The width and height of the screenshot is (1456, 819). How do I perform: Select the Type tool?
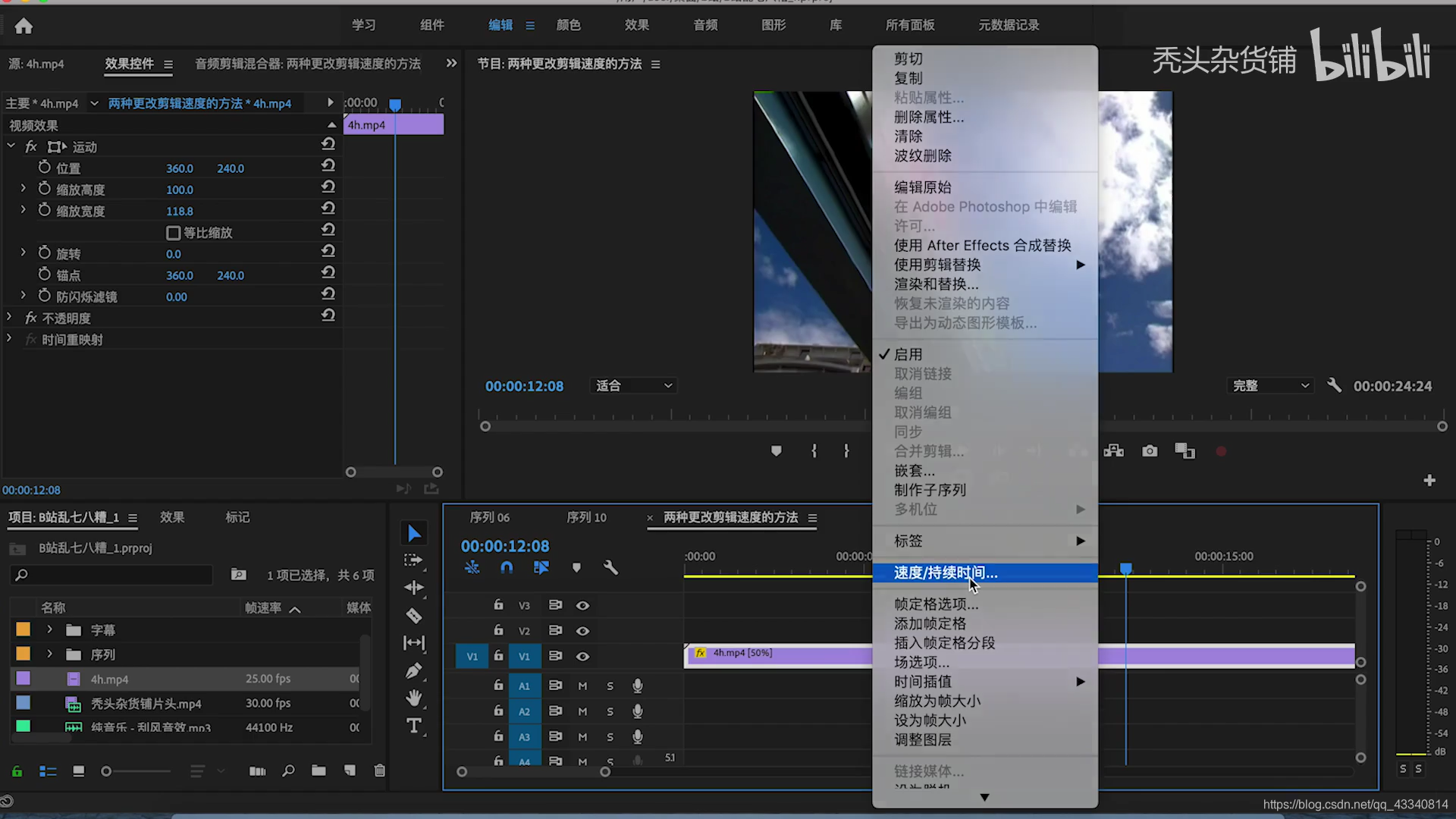coord(413,726)
